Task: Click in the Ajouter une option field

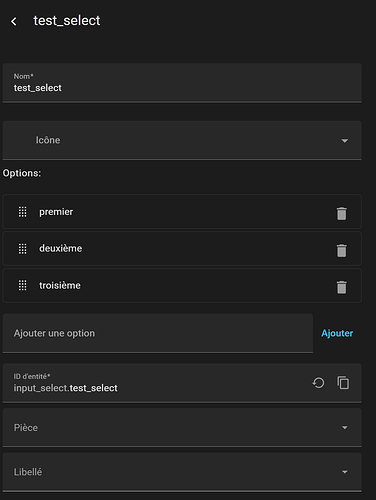Action: [x=158, y=333]
